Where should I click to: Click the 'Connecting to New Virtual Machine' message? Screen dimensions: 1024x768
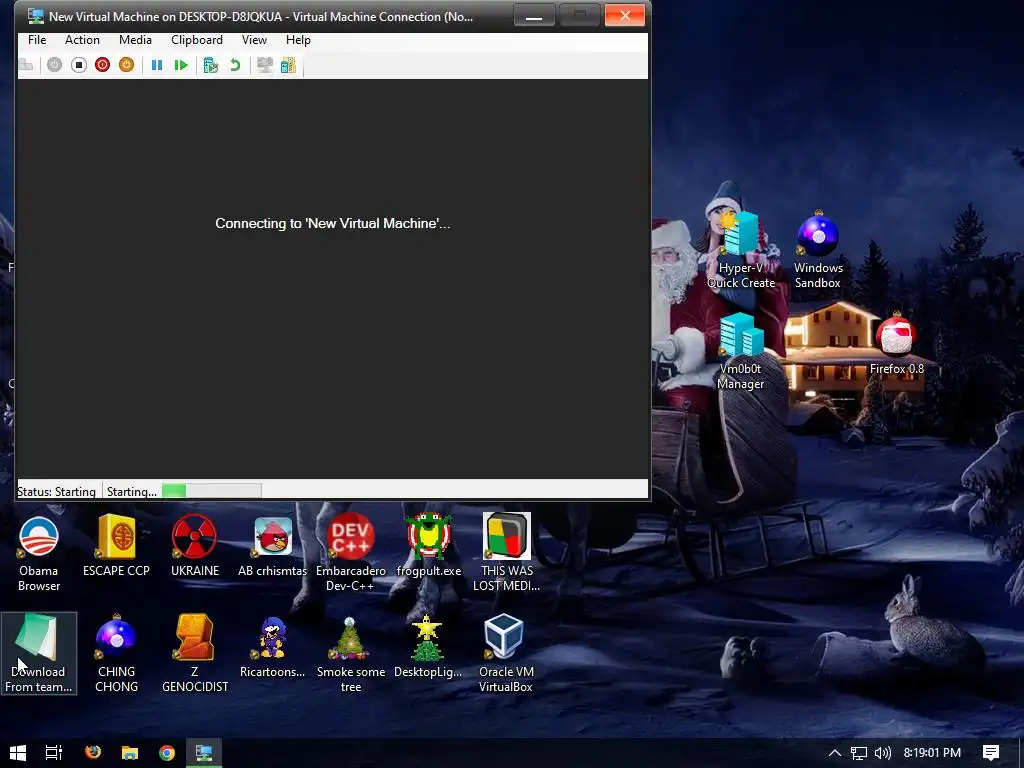coord(332,223)
